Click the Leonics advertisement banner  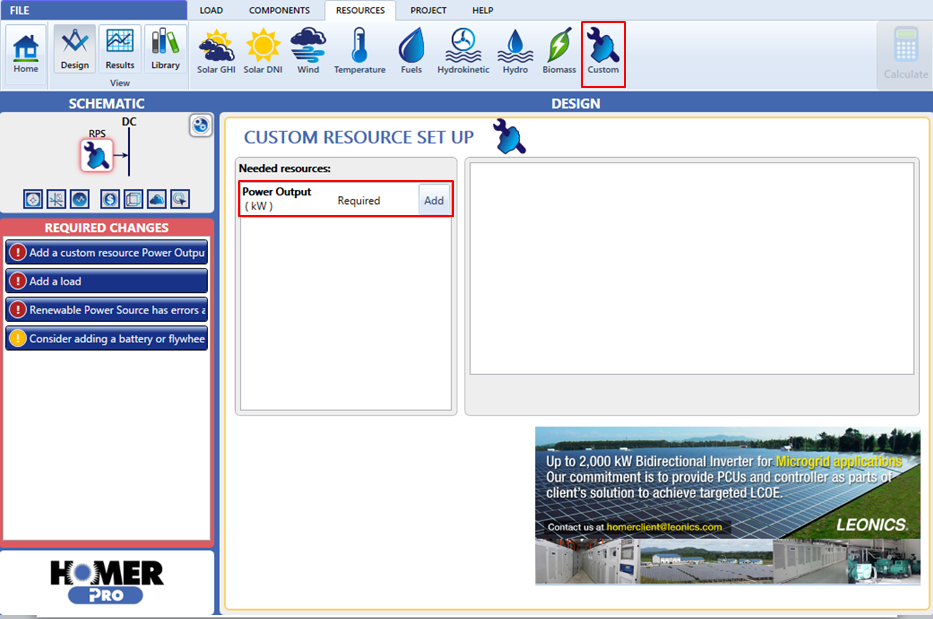pyautogui.click(x=727, y=505)
